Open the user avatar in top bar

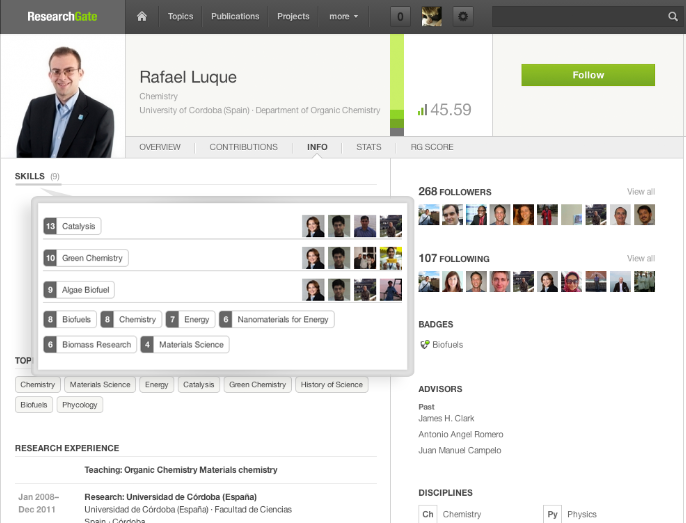click(432, 16)
